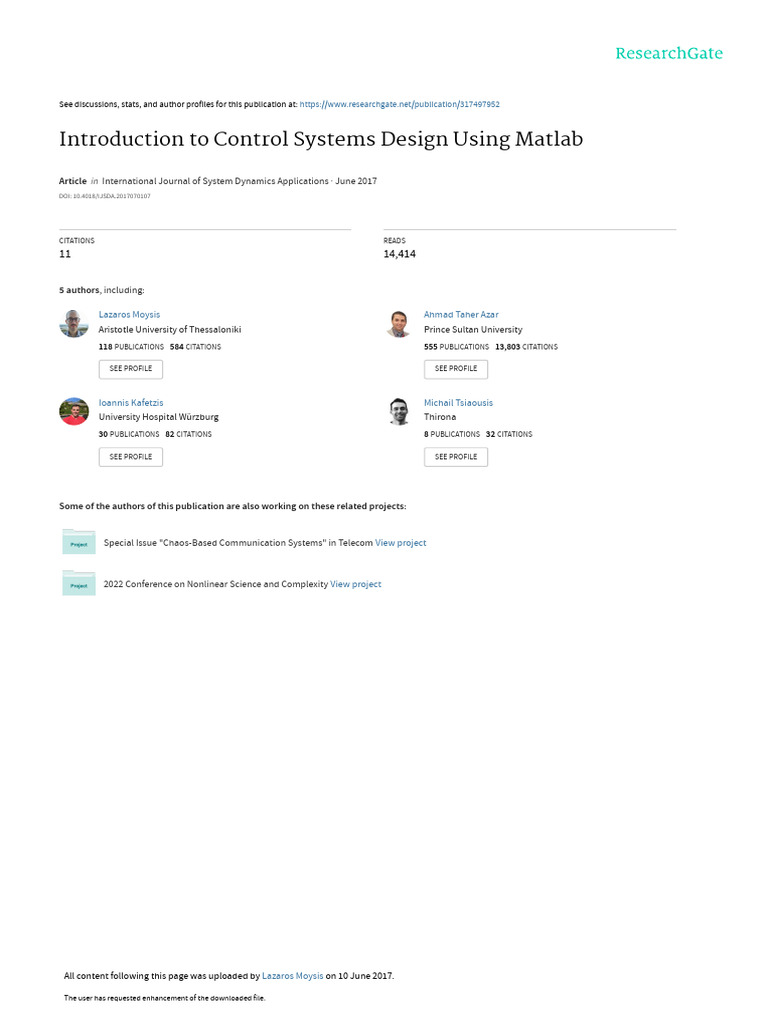768x1024 pixels.
Task: Click the 2022 Conference project folder icon
Action: click(x=79, y=583)
